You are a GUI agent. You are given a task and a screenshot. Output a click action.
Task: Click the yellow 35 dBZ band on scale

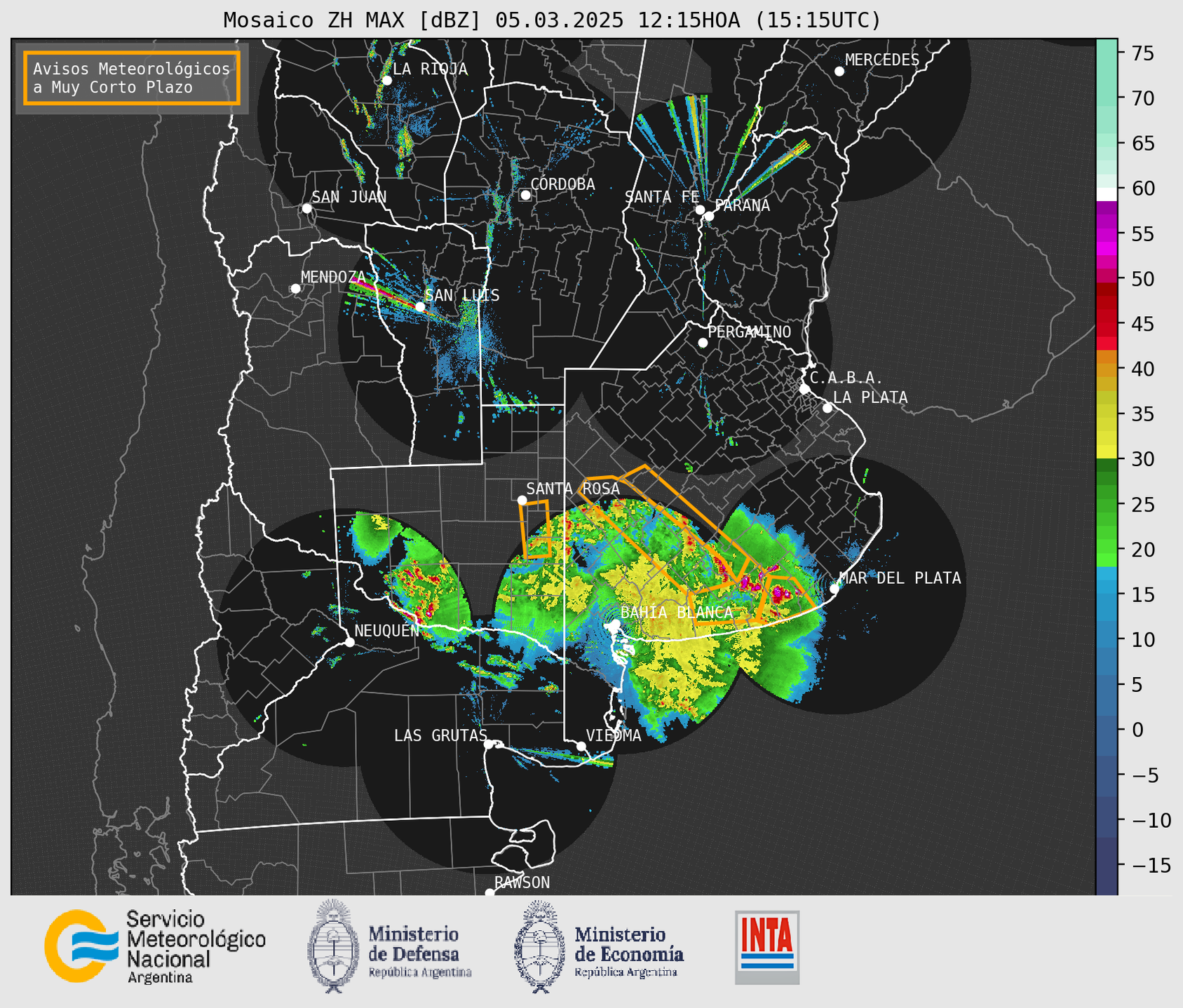click(x=1107, y=414)
